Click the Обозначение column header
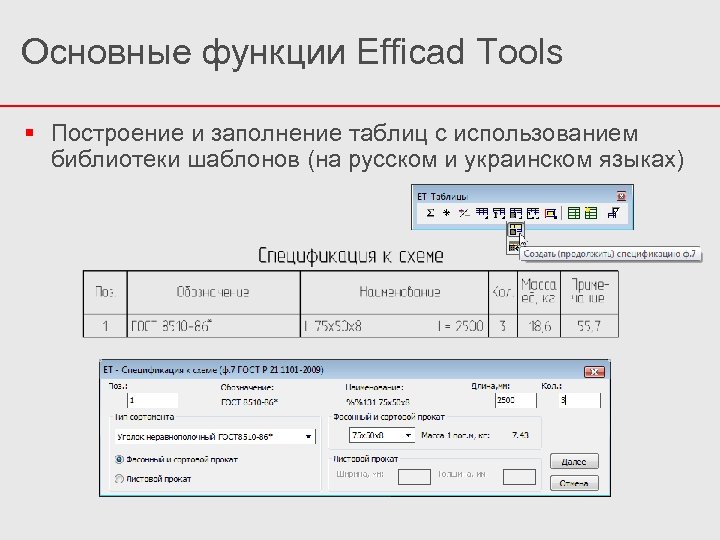Viewport: 720px width, 540px height. tap(213, 292)
